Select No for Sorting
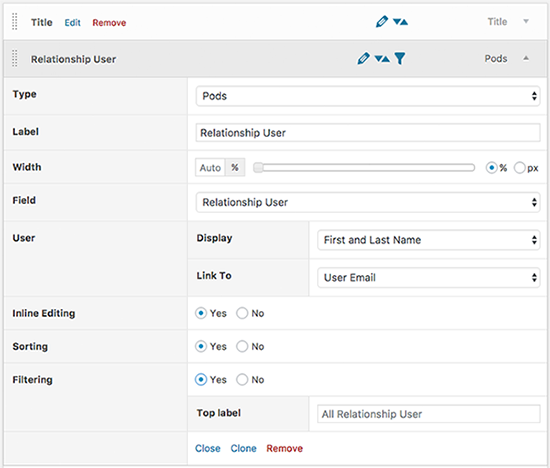This screenshot has height=468, width=550. [x=242, y=346]
